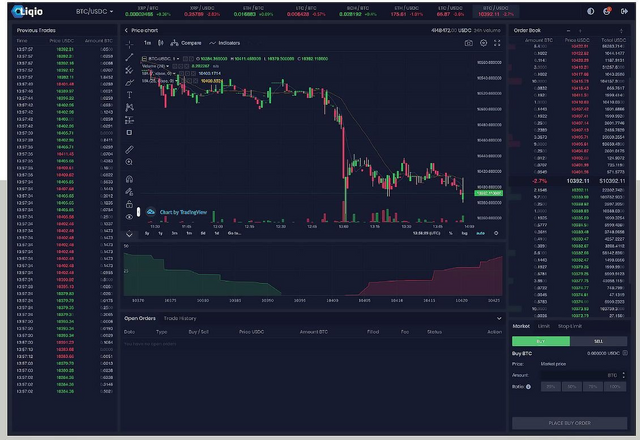Select the chart ruler measure tool

[x=129, y=150]
